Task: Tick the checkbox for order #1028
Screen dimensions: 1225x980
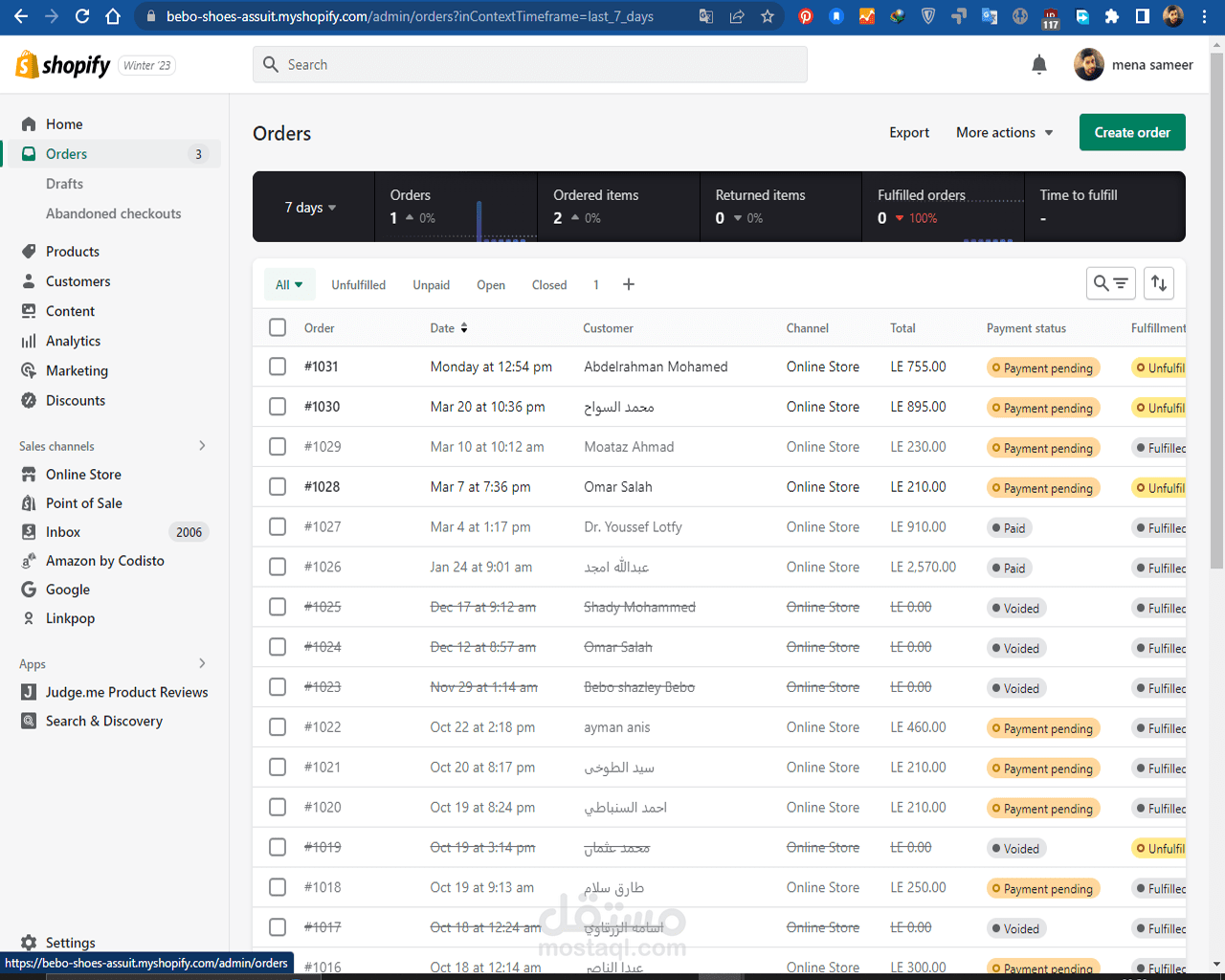Action: click(x=278, y=486)
